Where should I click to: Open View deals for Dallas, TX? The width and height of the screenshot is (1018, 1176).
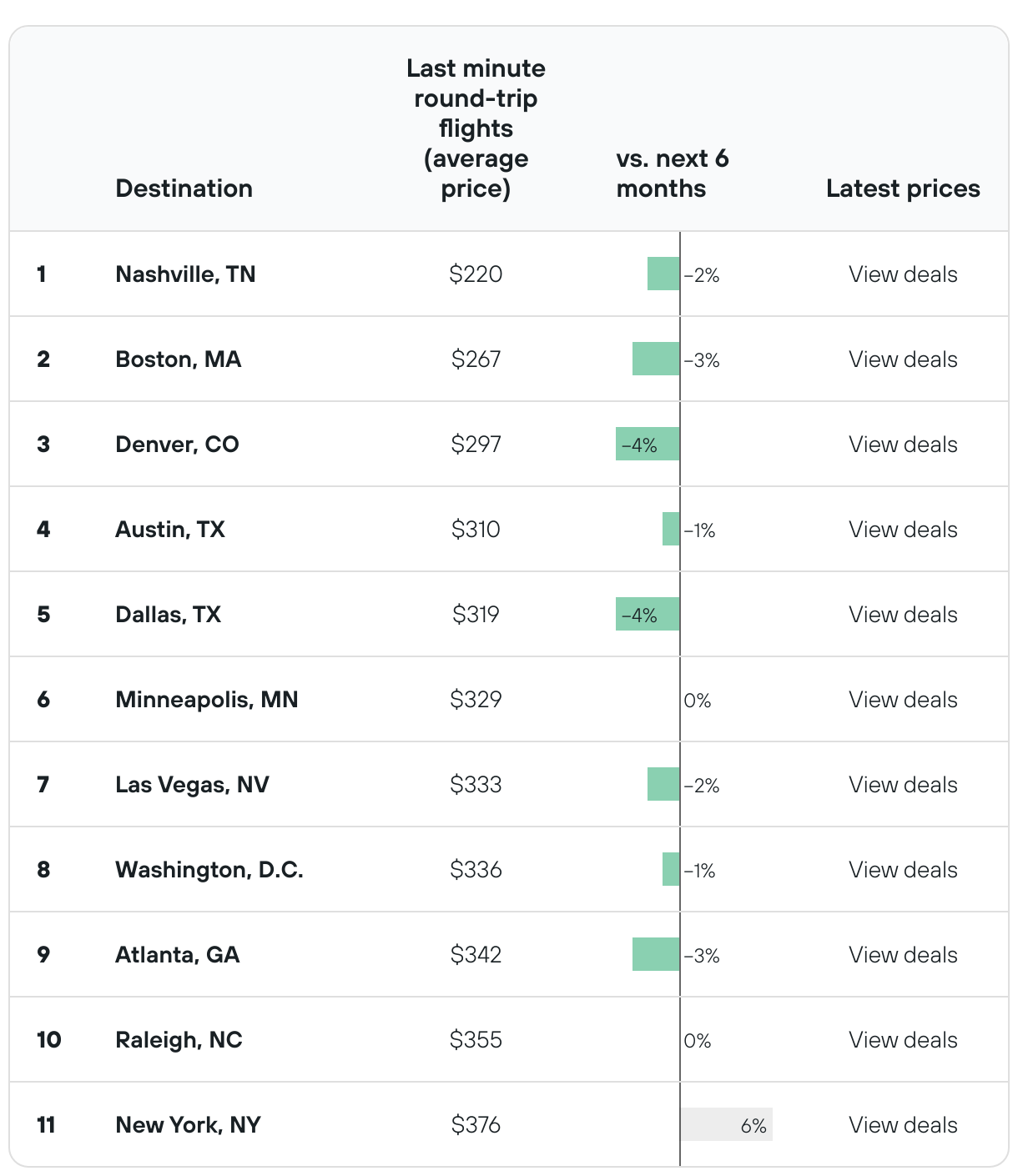click(903, 615)
